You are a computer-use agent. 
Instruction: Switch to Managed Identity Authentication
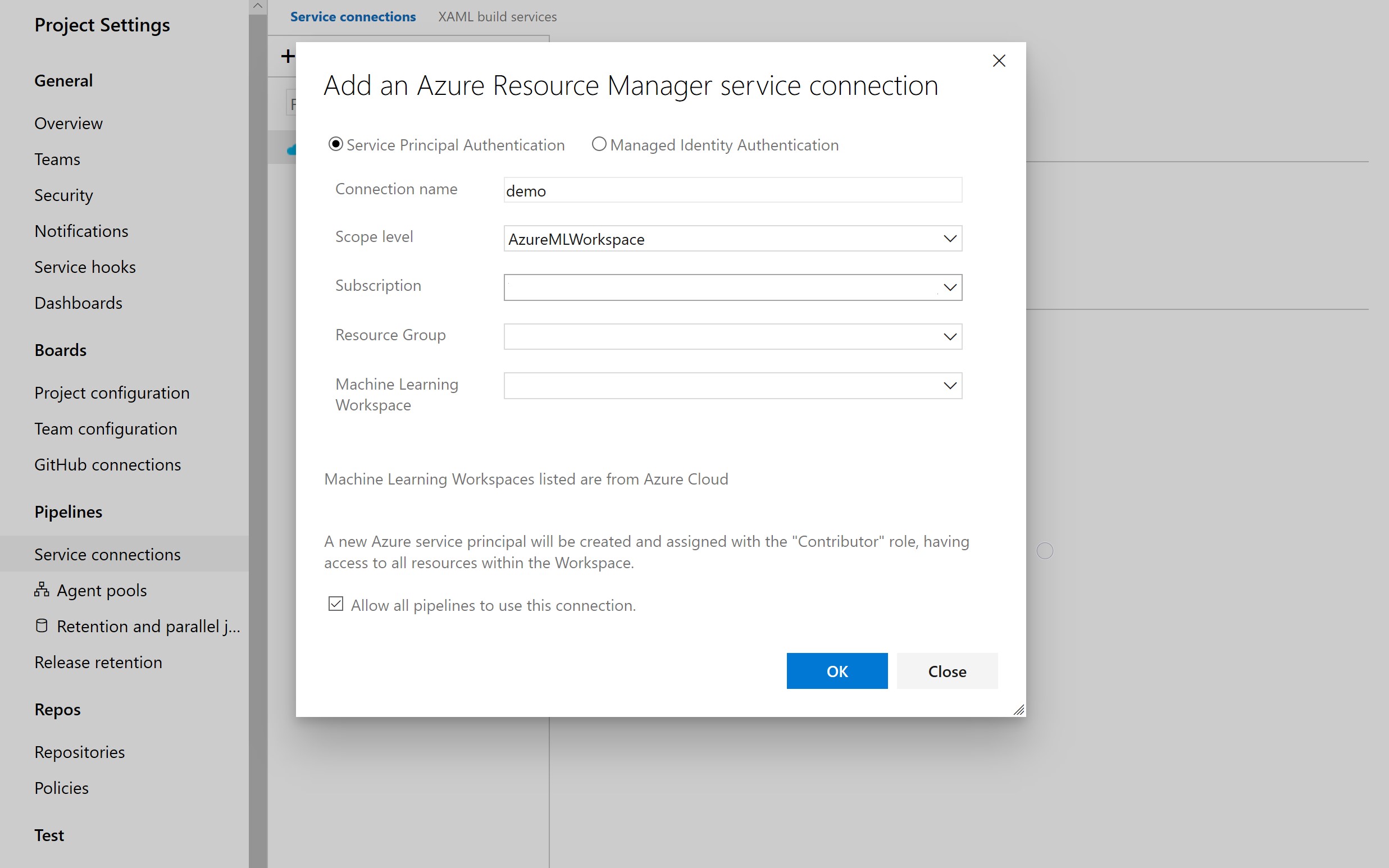599,144
